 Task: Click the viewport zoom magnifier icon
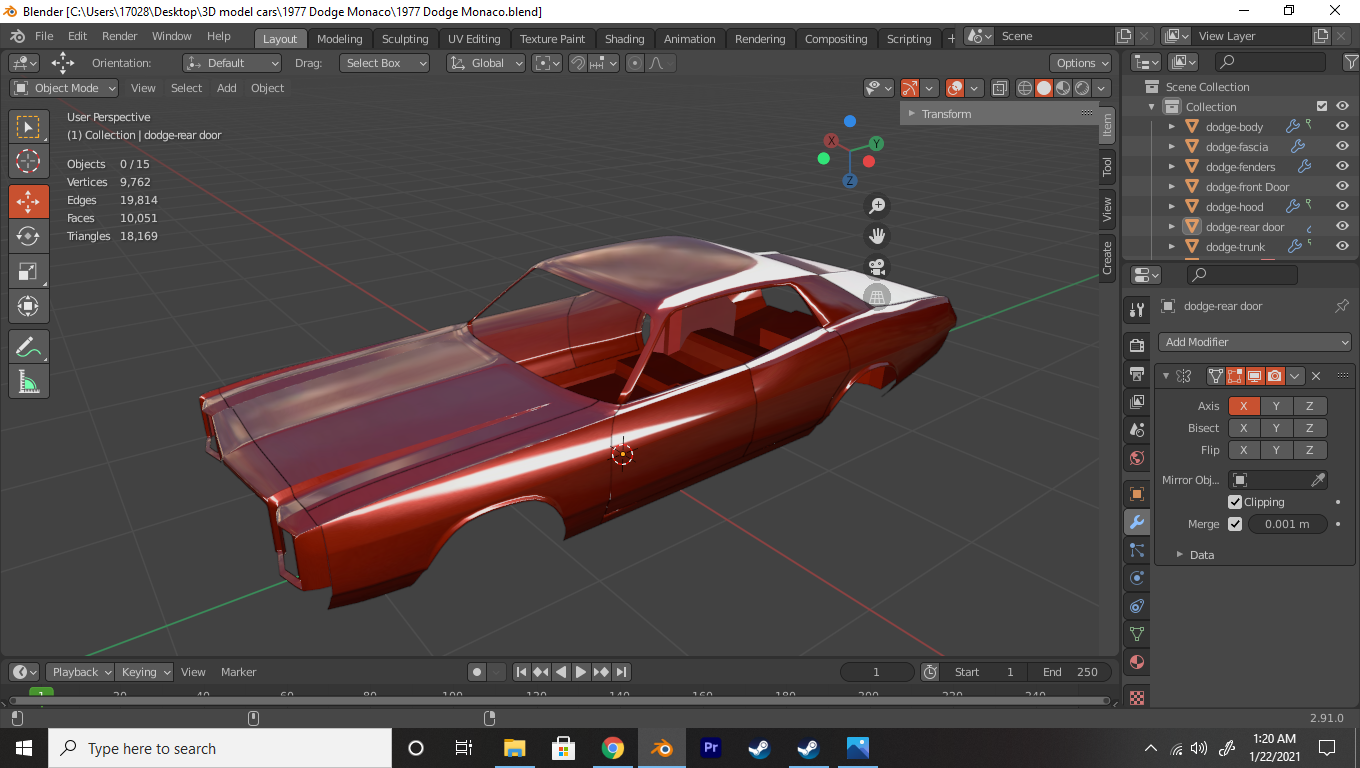click(877, 206)
